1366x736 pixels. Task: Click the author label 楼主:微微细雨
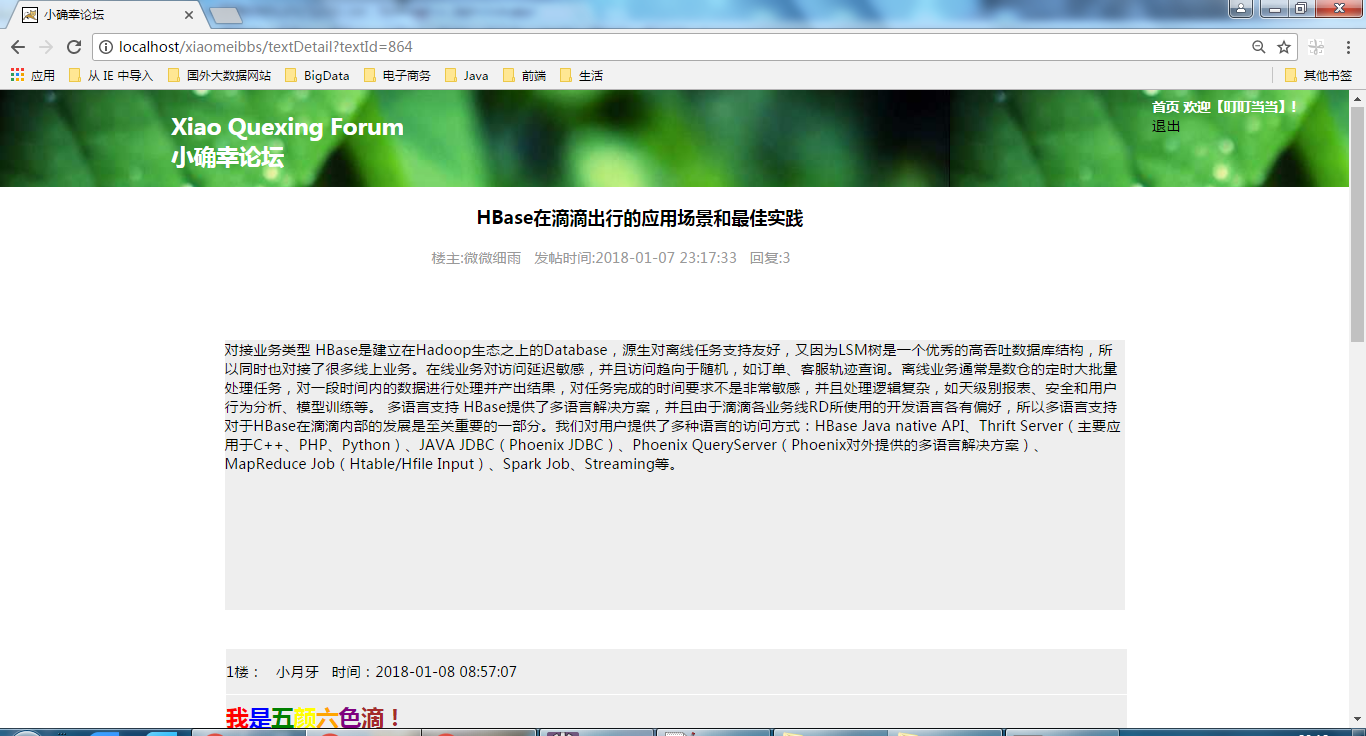476,258
